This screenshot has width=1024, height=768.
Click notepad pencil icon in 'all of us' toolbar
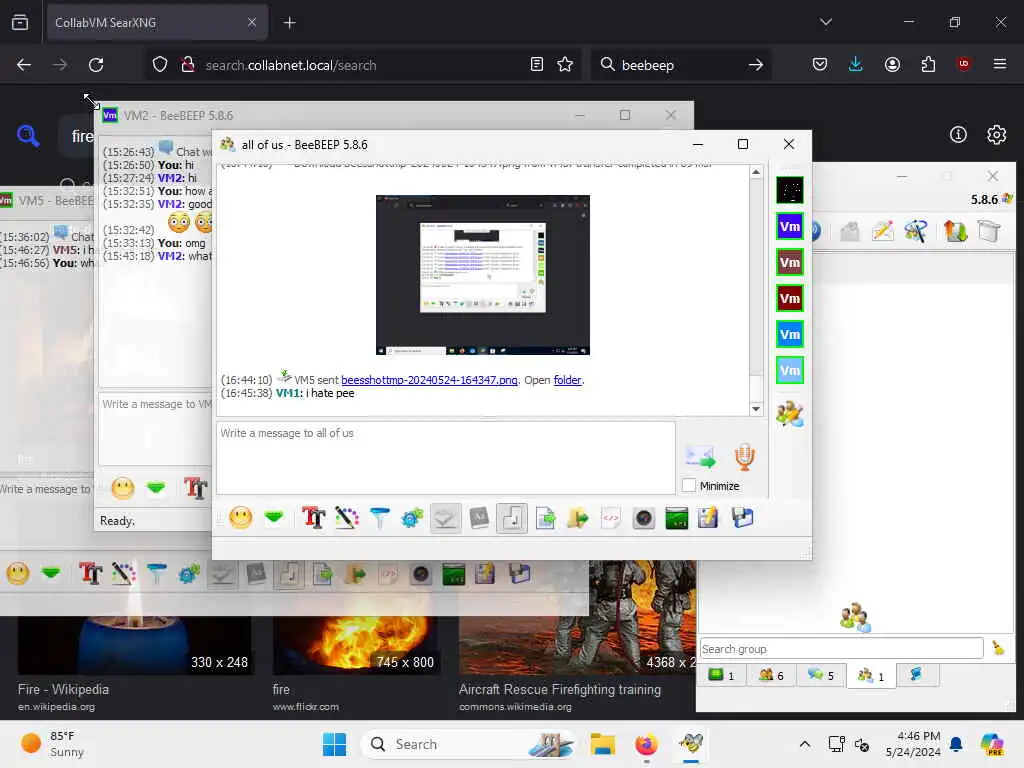point(708,518)
